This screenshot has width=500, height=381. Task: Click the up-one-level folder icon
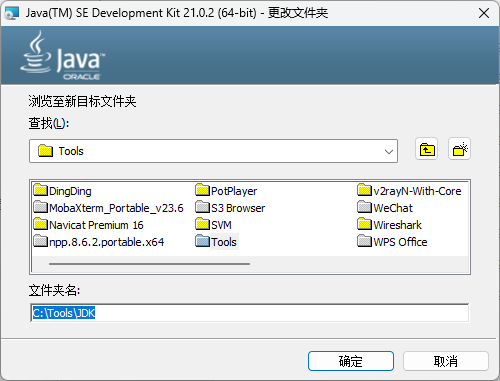pos(427,149)
